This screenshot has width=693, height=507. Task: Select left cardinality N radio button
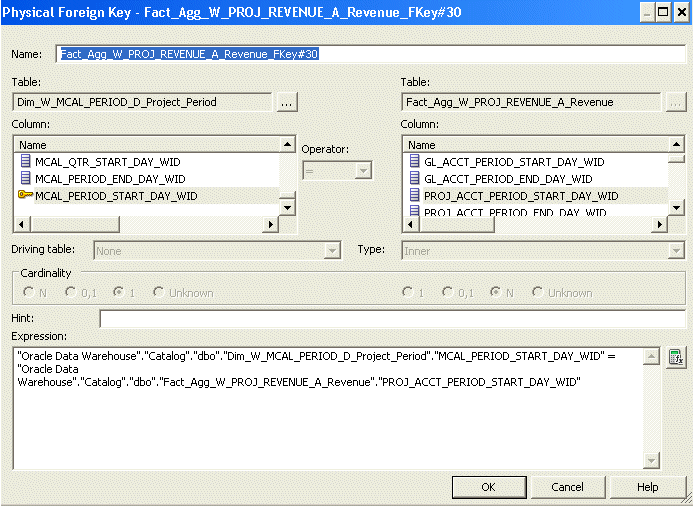29,293
